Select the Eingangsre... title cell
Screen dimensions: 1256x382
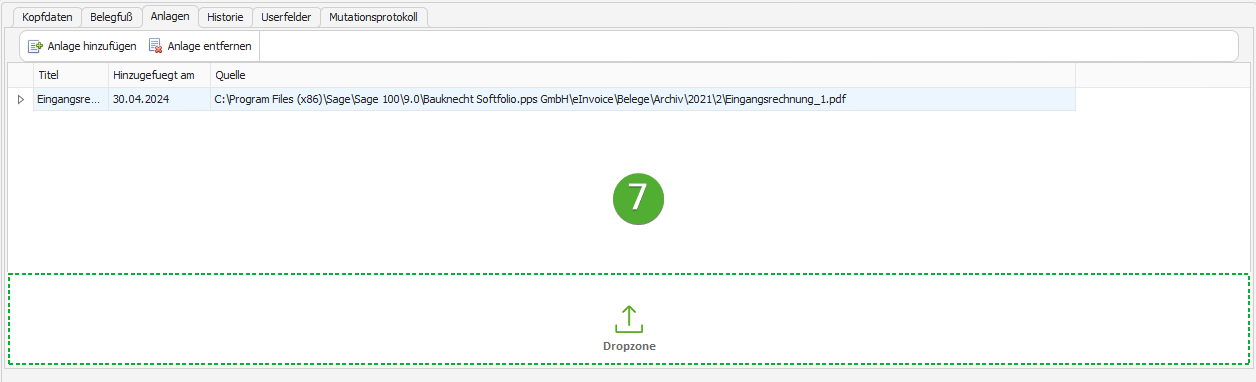[x=71, y=99]
